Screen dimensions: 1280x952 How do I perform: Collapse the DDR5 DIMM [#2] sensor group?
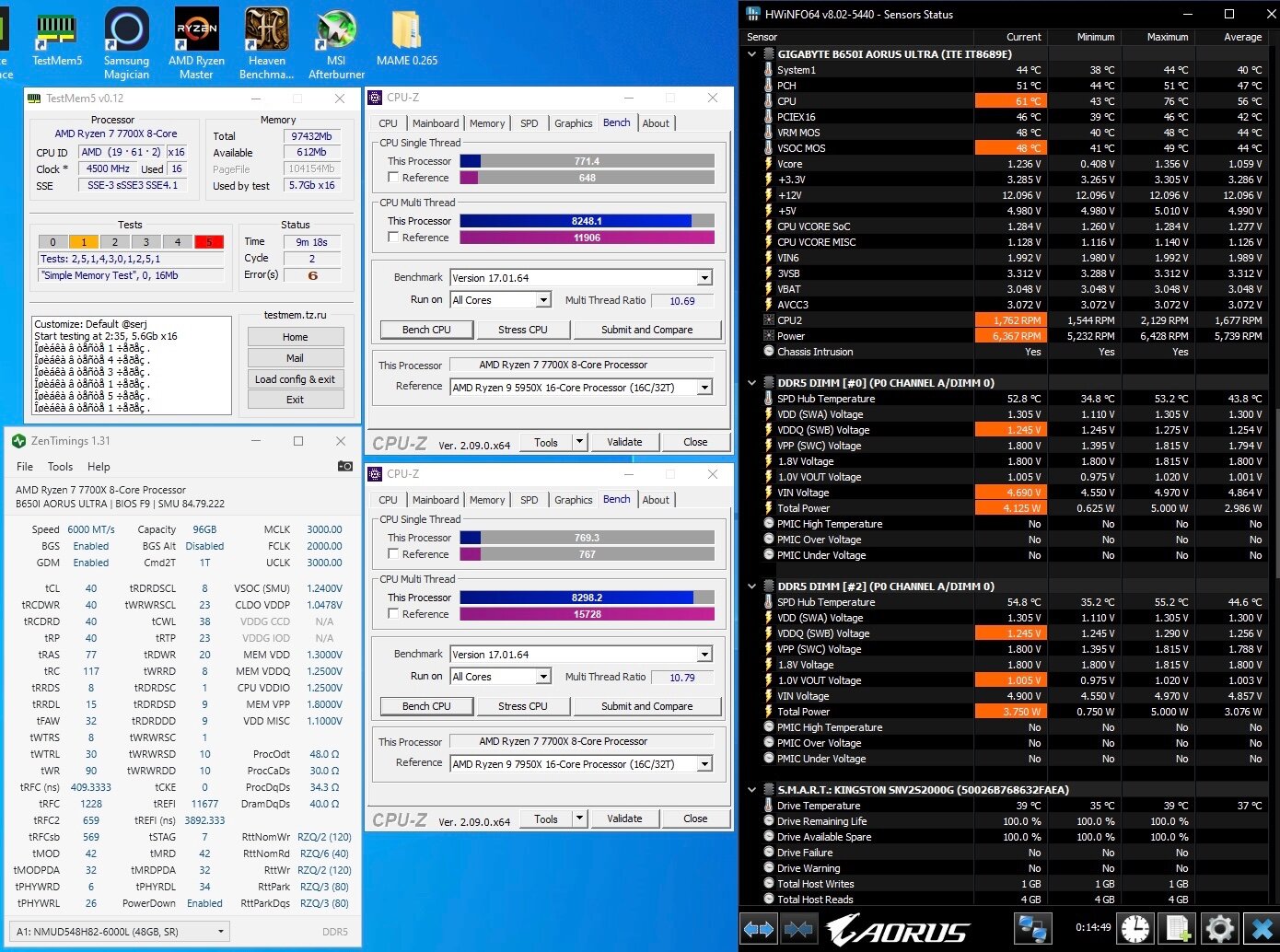pyautogui.click(x=752, y=586)
